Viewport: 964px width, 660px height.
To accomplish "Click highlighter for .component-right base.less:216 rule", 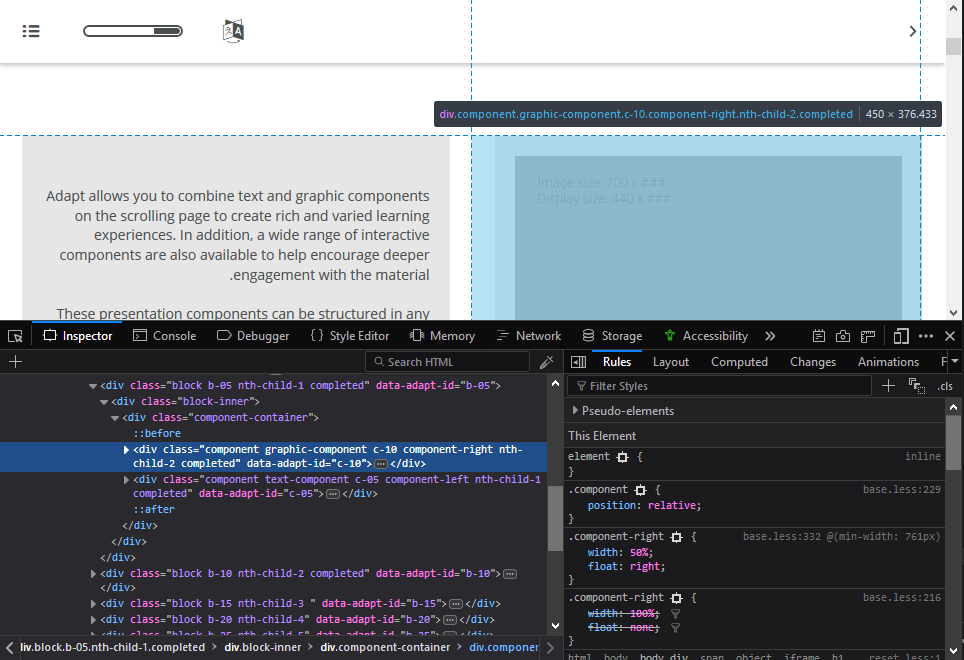I will tap(676, 597).
